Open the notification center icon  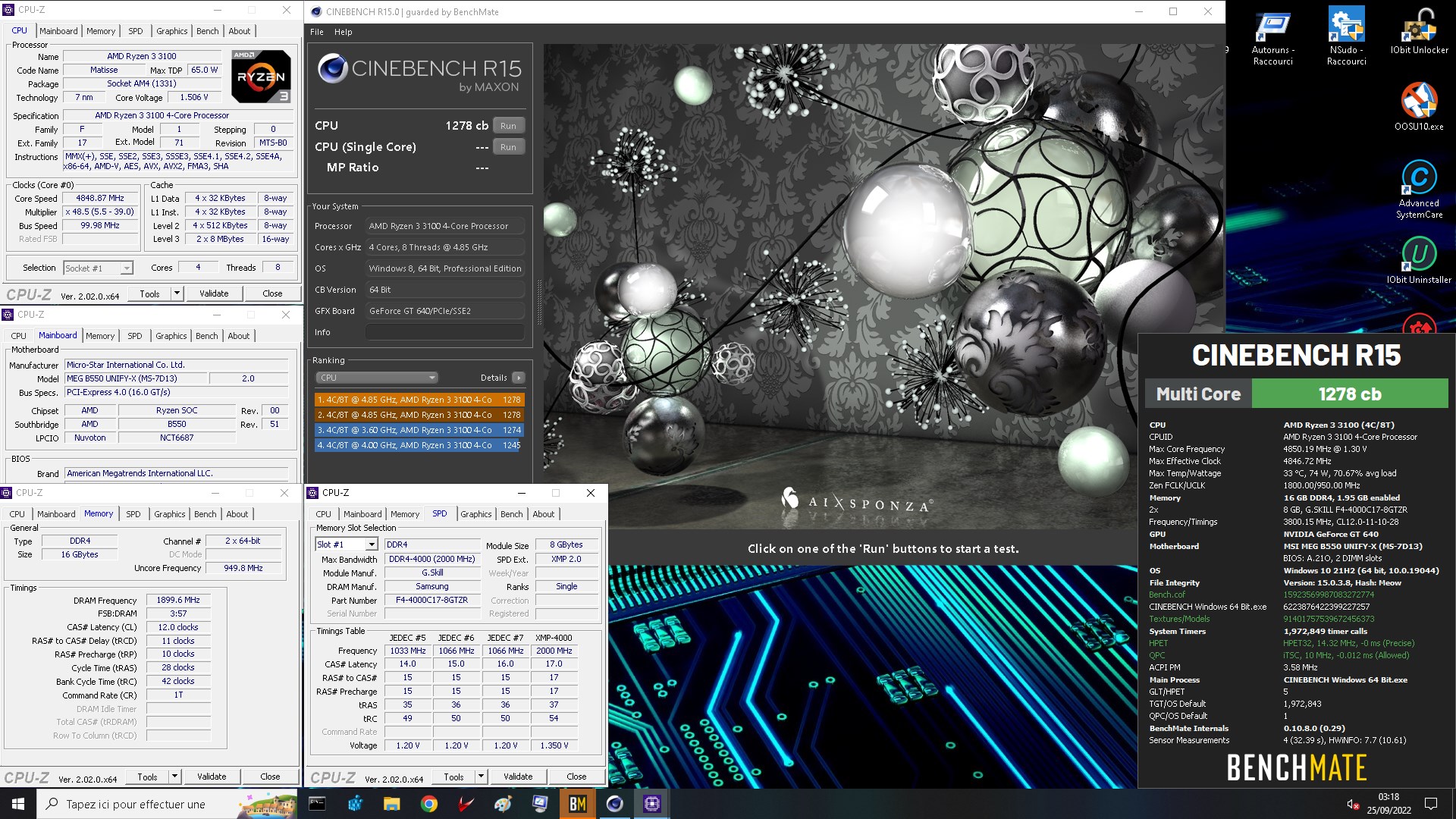coord(1431,804)
